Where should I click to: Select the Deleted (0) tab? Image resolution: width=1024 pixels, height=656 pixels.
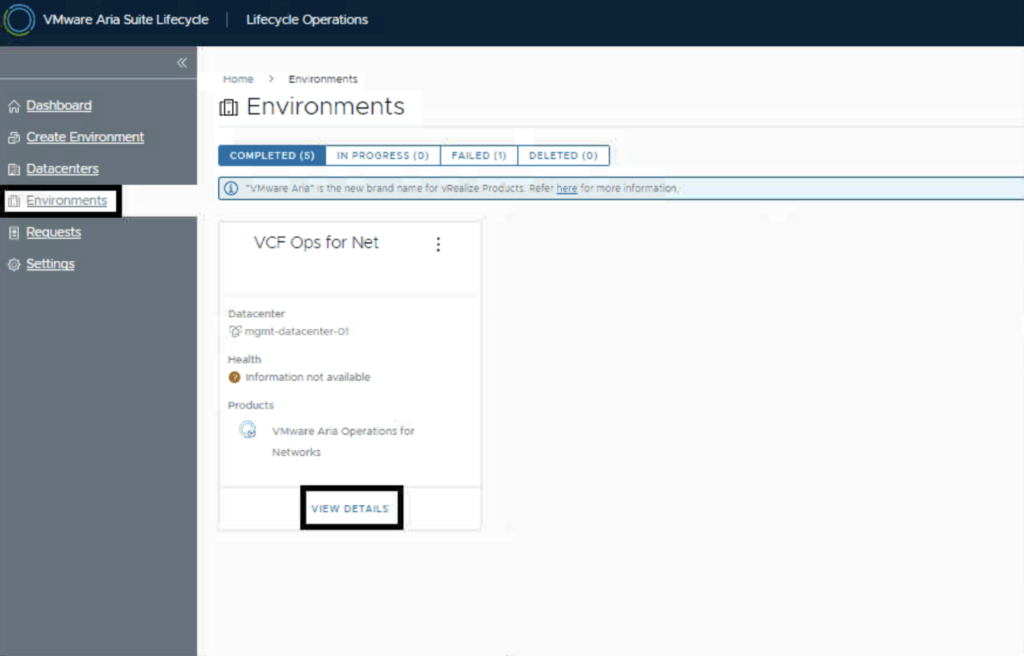click(x=563, y=156)
